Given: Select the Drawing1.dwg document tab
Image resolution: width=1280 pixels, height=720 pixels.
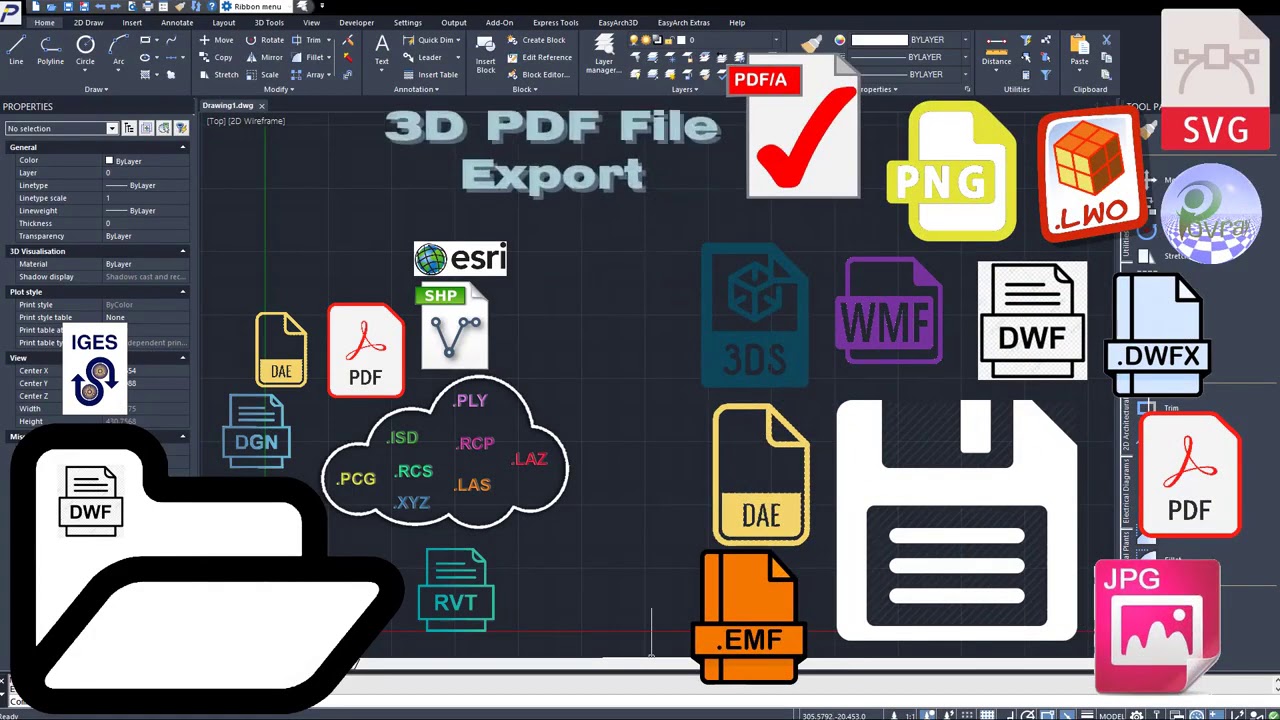Looking at the screenshot, I should [227, 106].
